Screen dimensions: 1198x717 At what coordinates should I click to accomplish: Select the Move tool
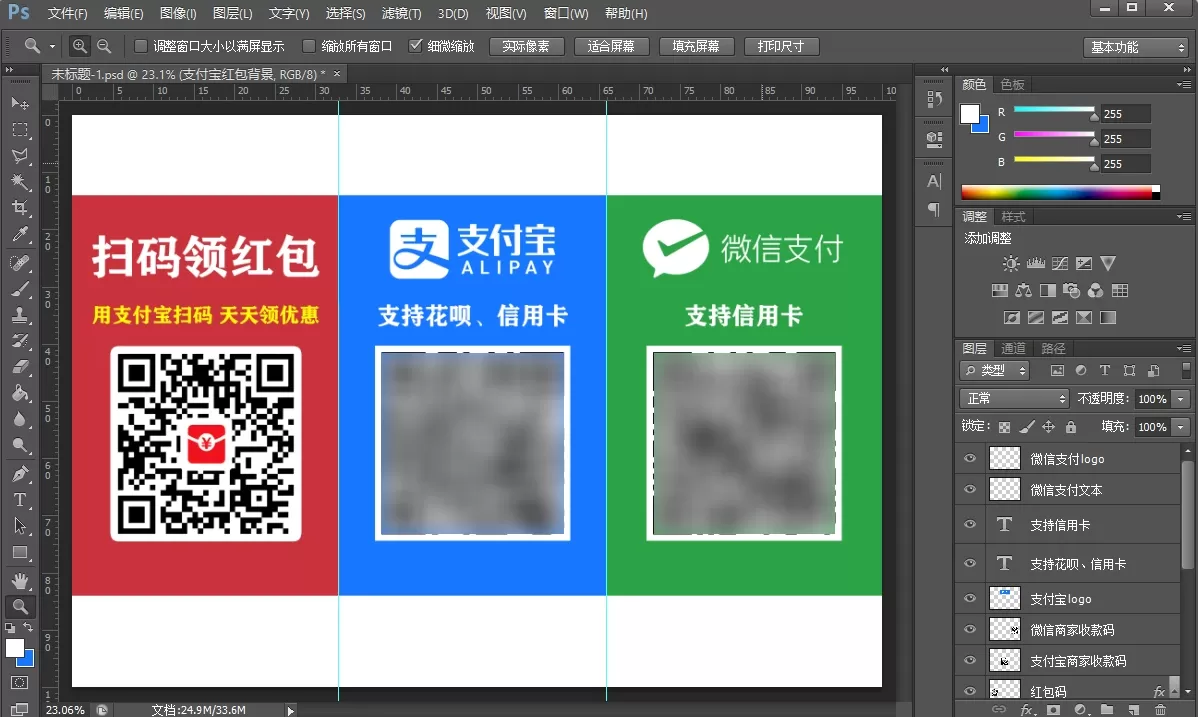point(19,104)
